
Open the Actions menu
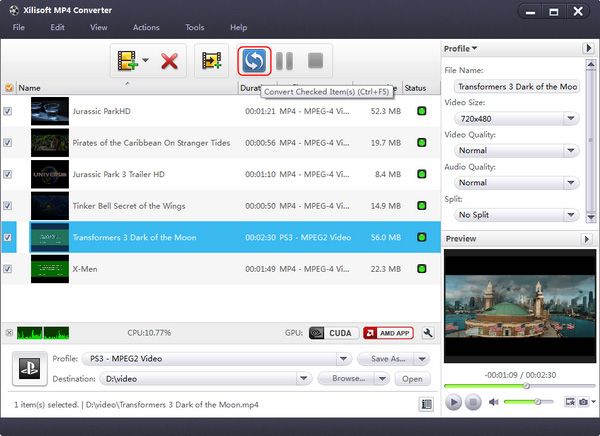point(146,28)
